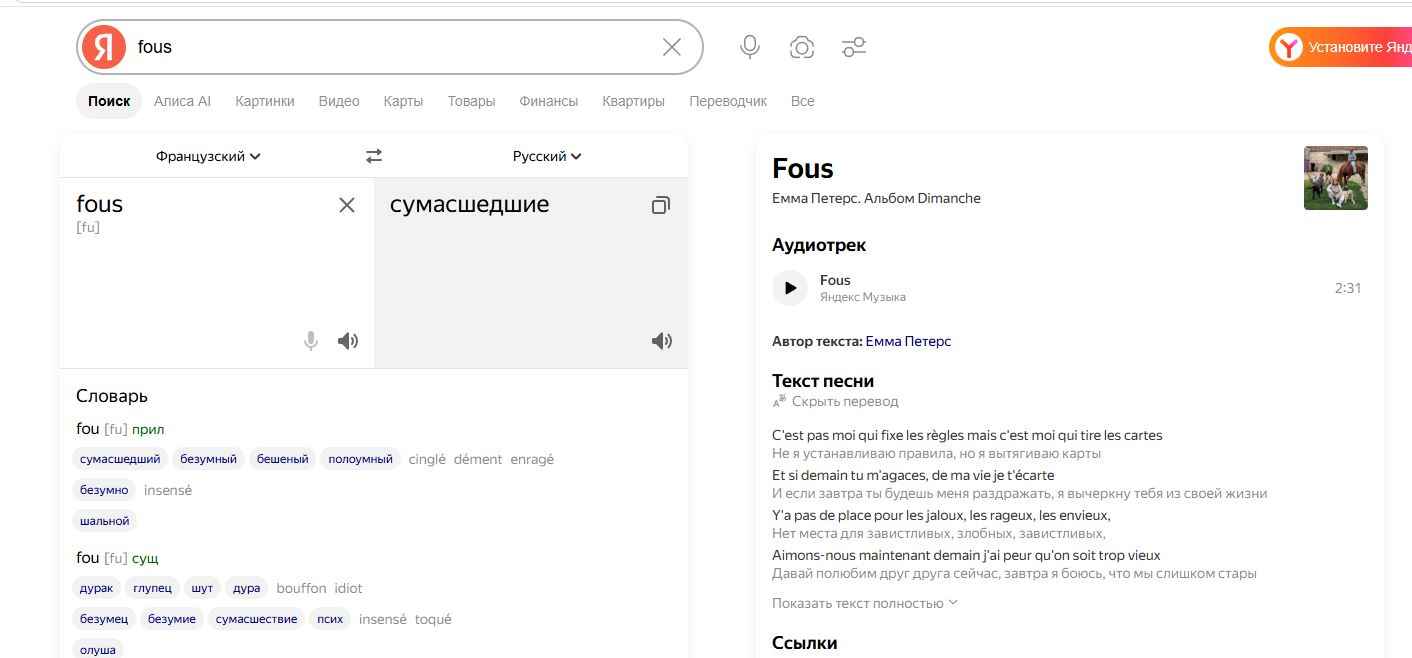The width and height of the screenshot is (1412, 658).
Task: Click lyric line 'Aimons-nous maintenant demain'
Action: click(x=966, y=555)
